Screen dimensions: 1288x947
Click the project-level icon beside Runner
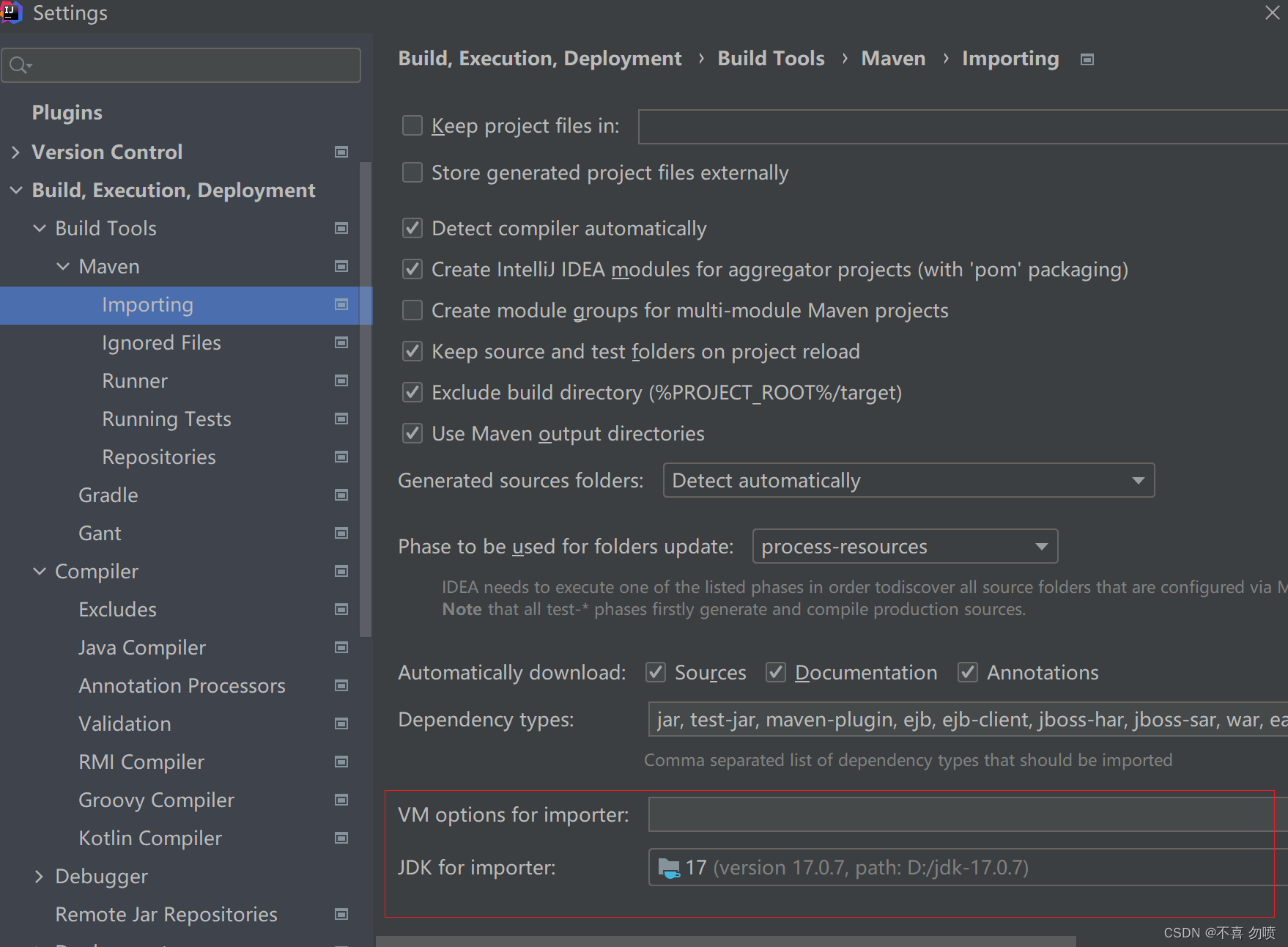(341, 380)
